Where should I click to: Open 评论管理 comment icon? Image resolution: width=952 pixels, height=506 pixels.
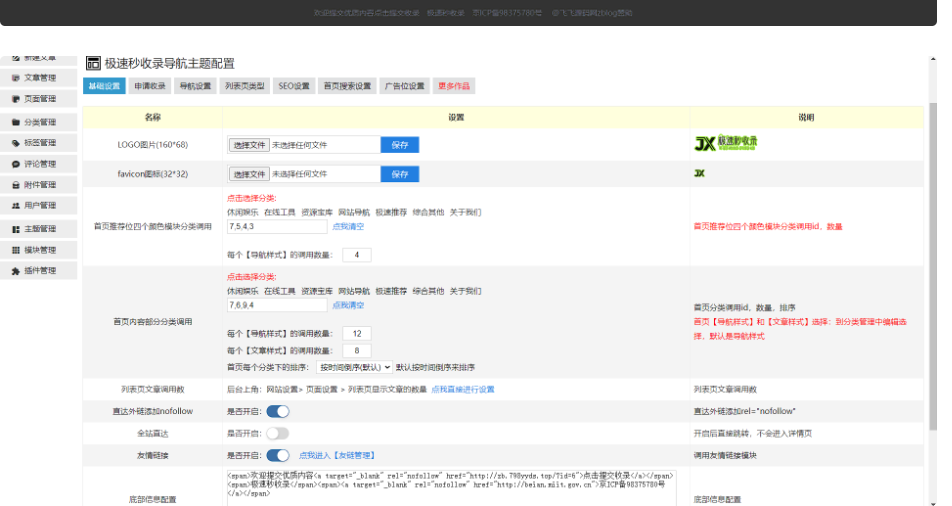click(16, 164)
